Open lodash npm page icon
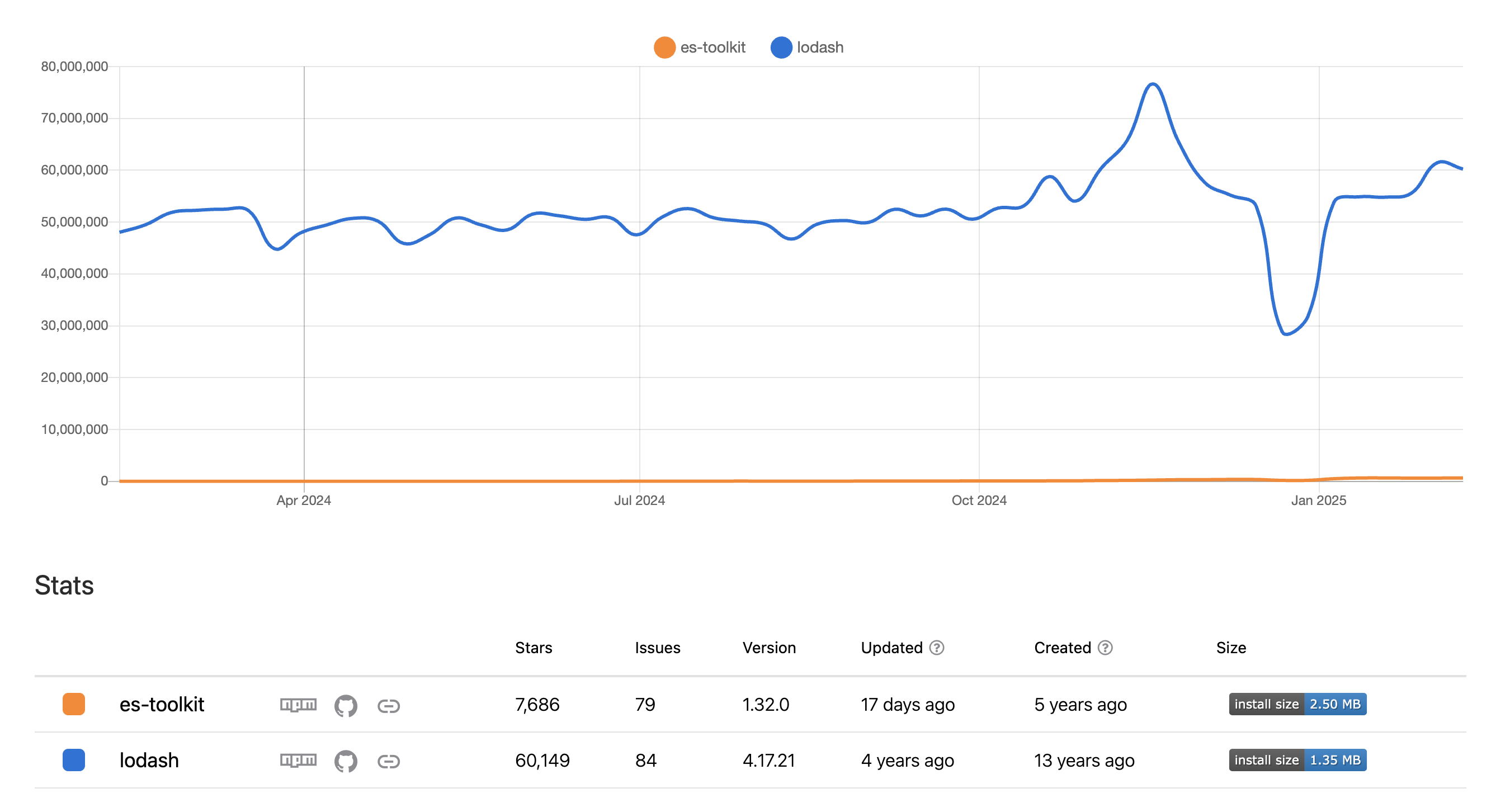 pyautogui.click(x=298, y=760)
